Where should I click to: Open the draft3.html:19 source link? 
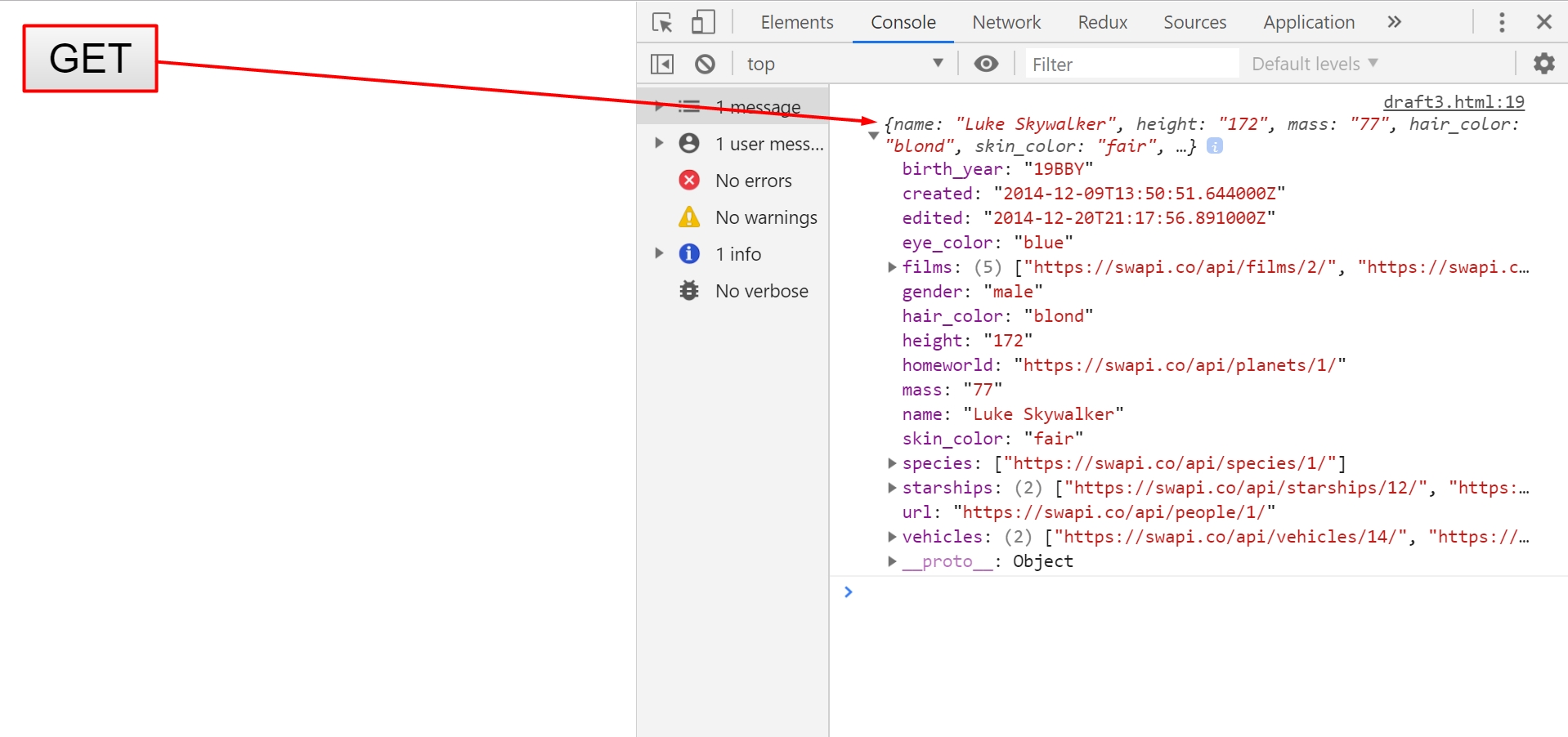(1454, 101)
